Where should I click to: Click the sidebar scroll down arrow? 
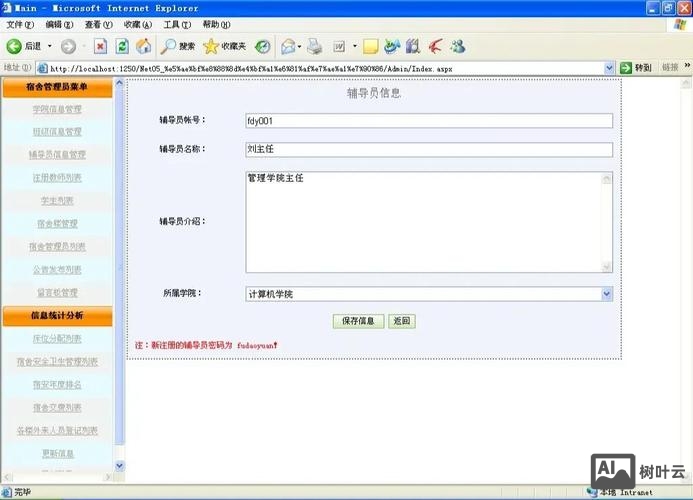coord(119,466)
